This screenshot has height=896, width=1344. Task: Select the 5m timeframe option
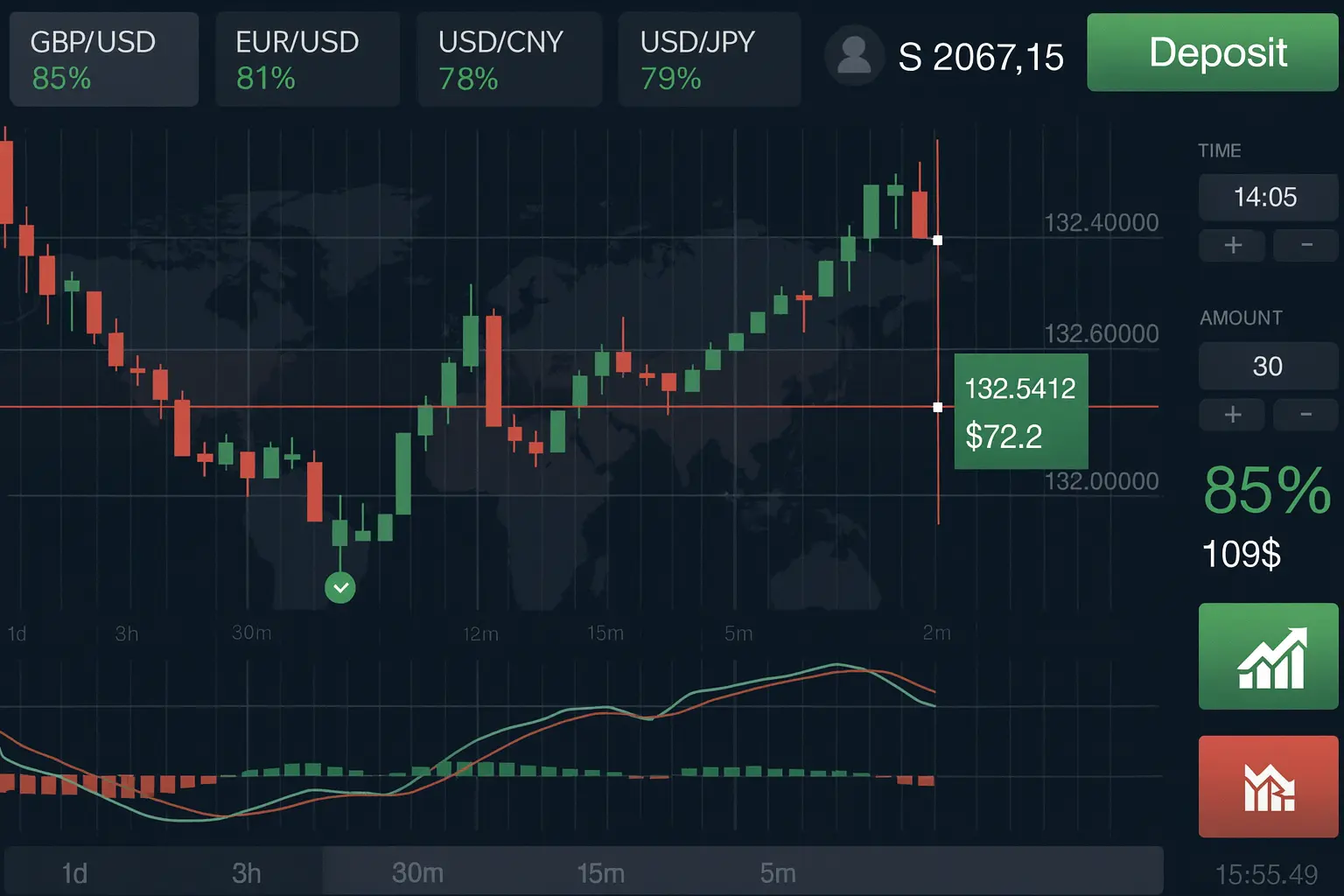[x=777, y=871]
